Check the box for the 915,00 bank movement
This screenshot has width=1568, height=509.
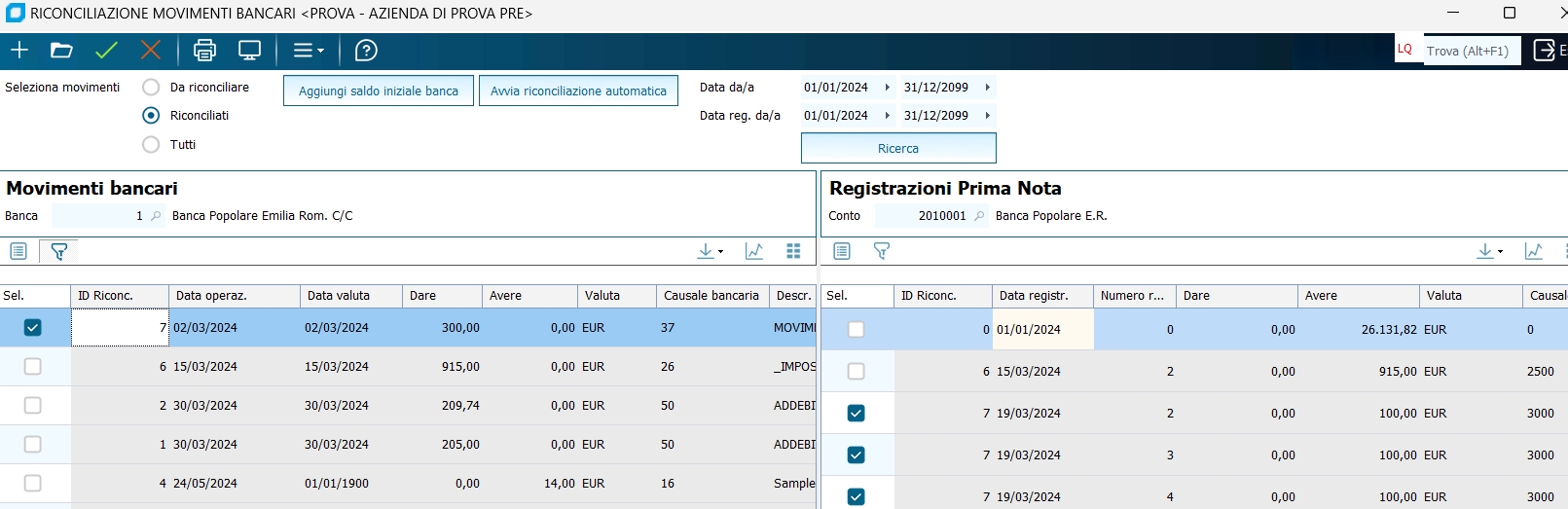(x=33, y=367)
